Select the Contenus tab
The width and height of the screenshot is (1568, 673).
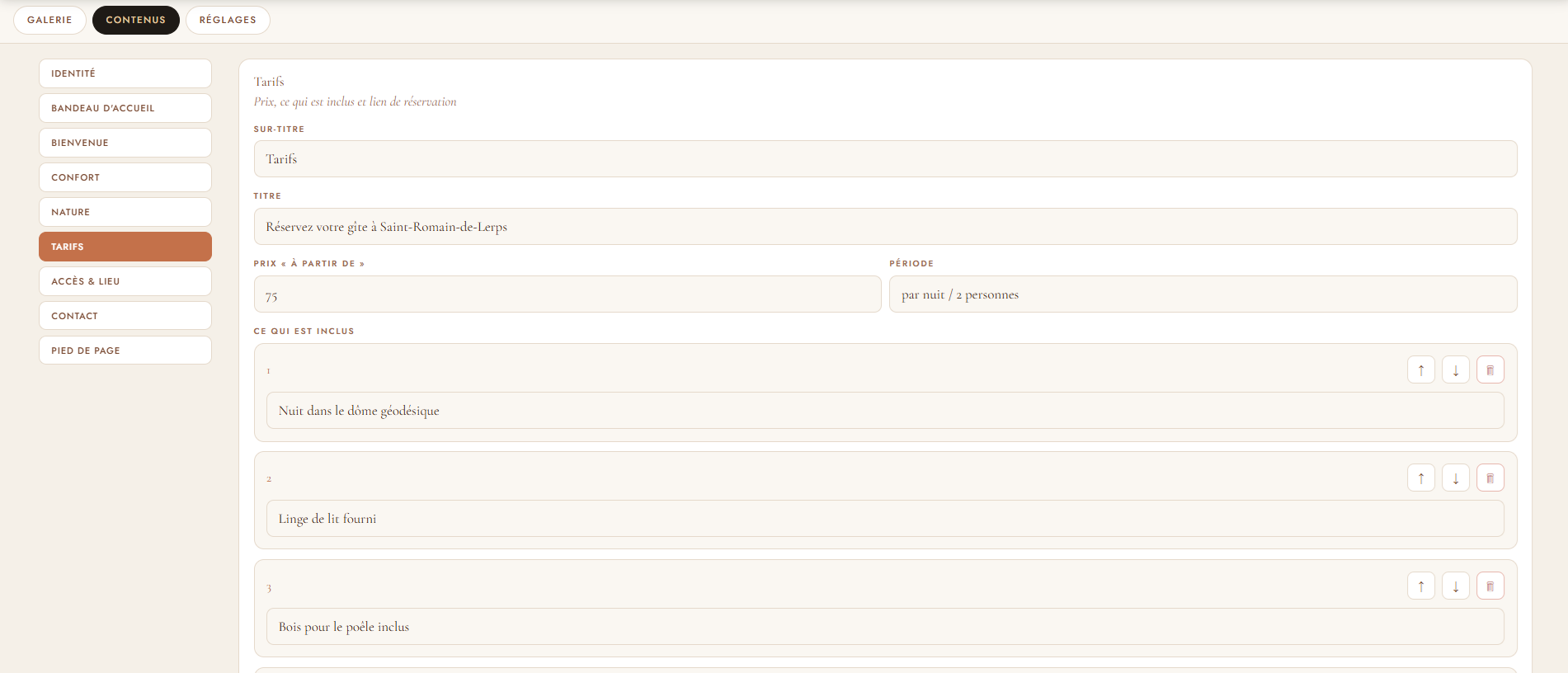[135, 20]
